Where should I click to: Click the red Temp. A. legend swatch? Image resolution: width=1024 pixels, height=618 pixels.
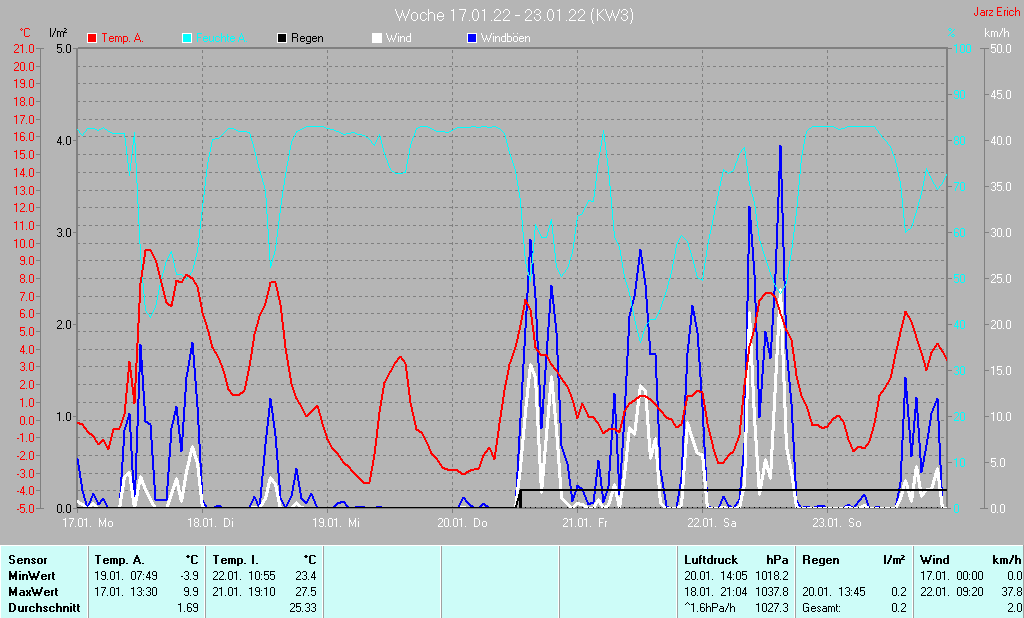click(x=93, y=38)
